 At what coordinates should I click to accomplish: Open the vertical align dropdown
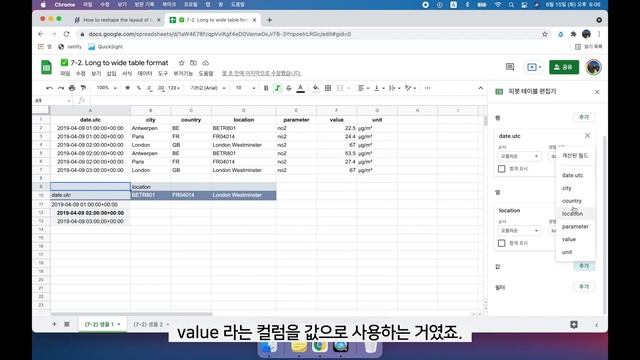click(x=379, y=88)
